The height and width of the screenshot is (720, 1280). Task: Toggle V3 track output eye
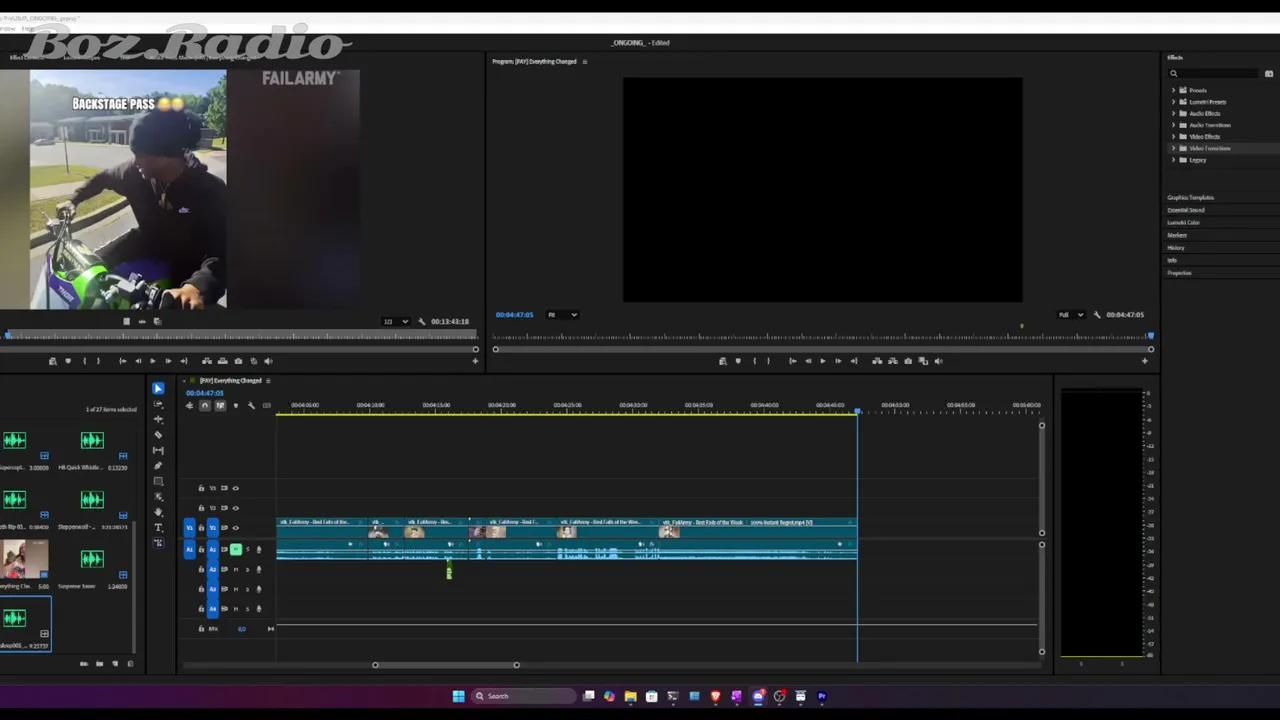(x=236, y=488)
